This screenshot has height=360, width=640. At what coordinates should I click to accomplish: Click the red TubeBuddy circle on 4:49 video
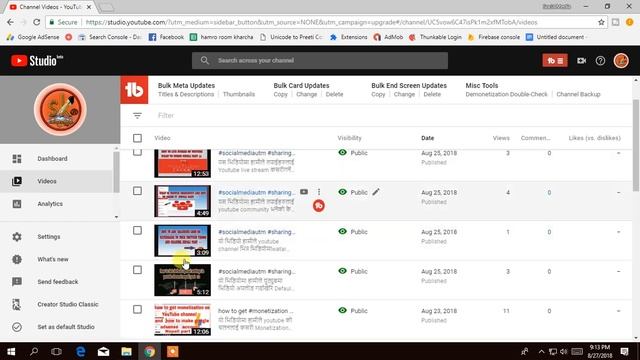pyautogui.click(x=319, y=206)
